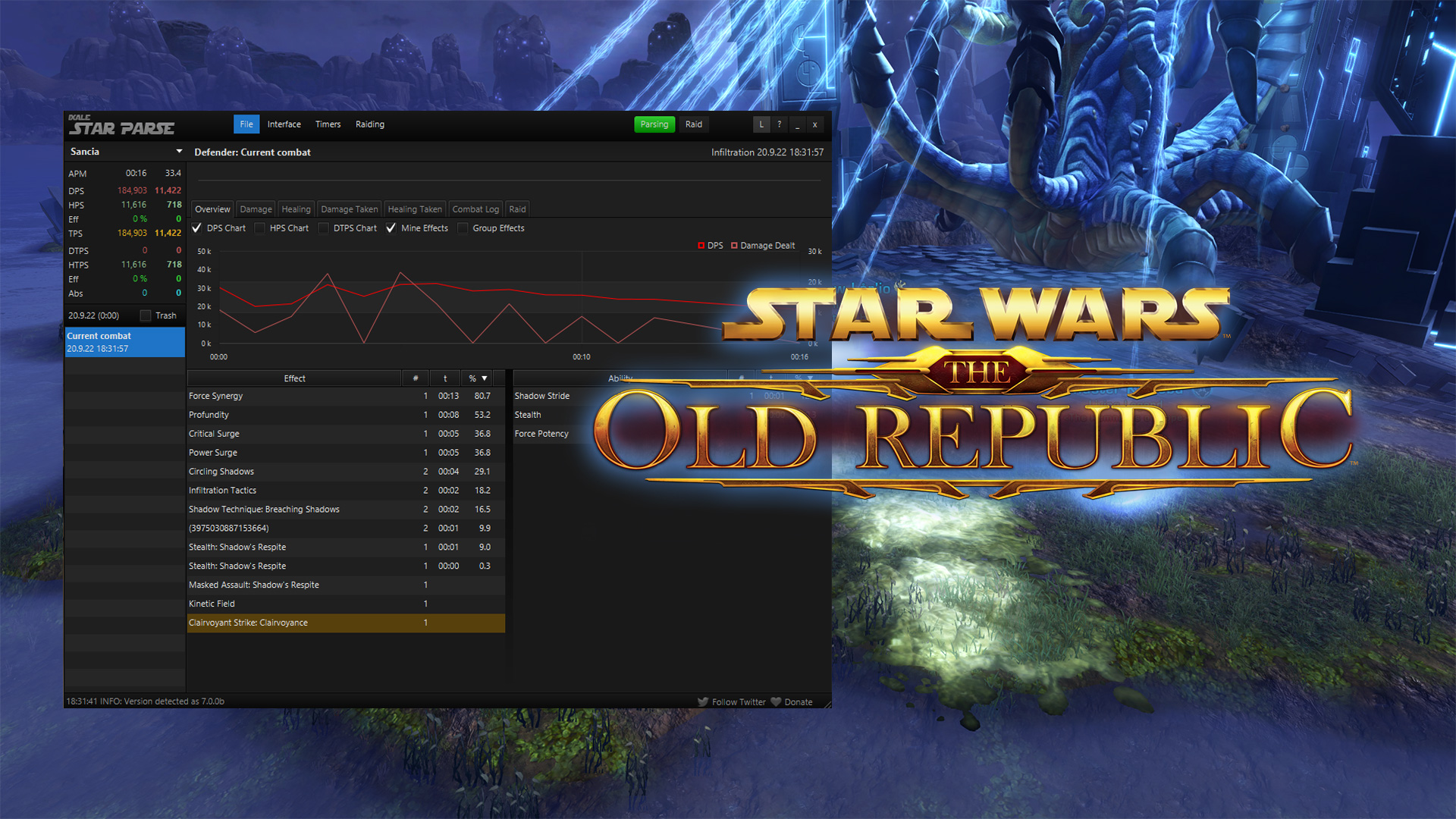Close Star Parse with the x icon

click(815, 124)
